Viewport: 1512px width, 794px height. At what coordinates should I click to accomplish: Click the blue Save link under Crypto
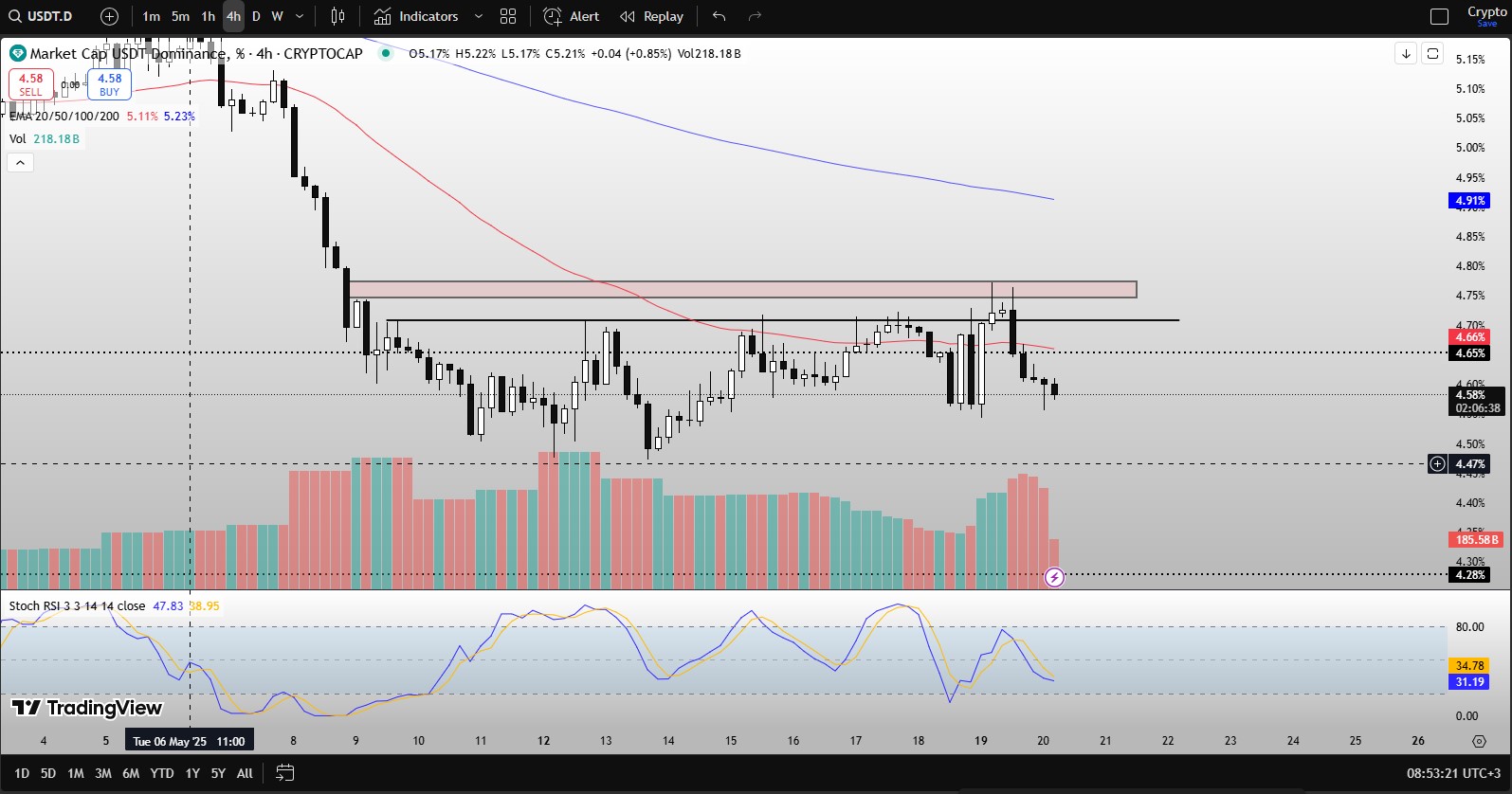[1486, 24]
